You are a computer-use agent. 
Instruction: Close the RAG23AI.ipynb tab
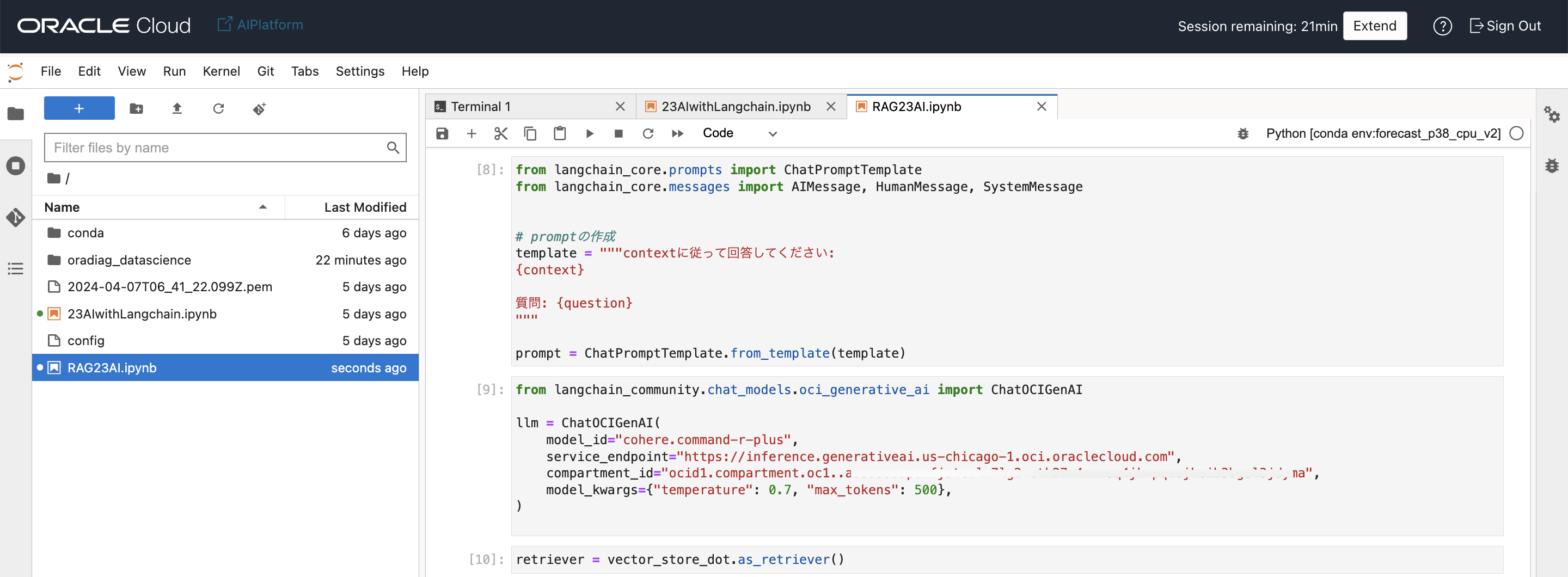pos(1042,107)
